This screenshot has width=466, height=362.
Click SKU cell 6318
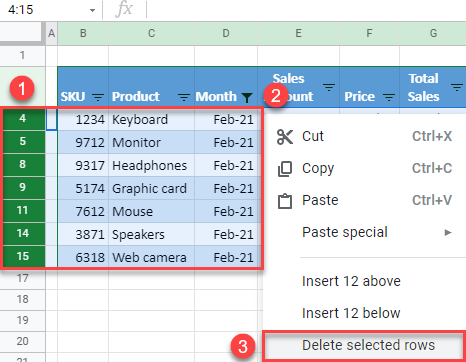click(x=83, y=257)
